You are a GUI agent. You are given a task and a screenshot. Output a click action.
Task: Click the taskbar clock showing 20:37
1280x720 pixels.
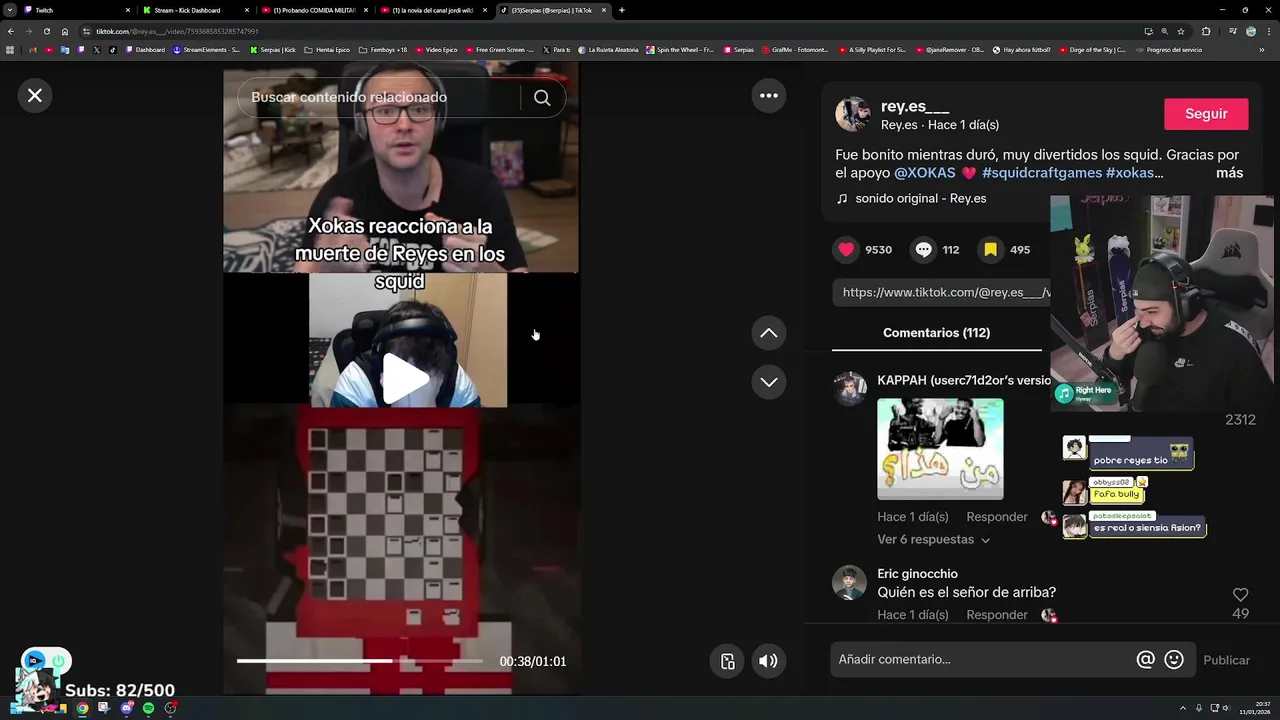[x=1254, y=708]
